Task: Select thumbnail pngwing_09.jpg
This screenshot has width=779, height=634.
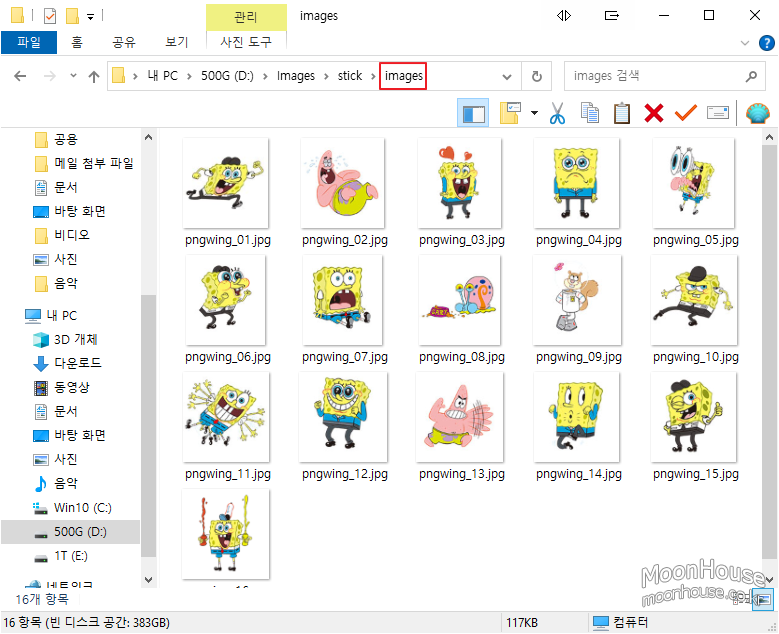Action: pyautogui.click(x=577, y=300)
